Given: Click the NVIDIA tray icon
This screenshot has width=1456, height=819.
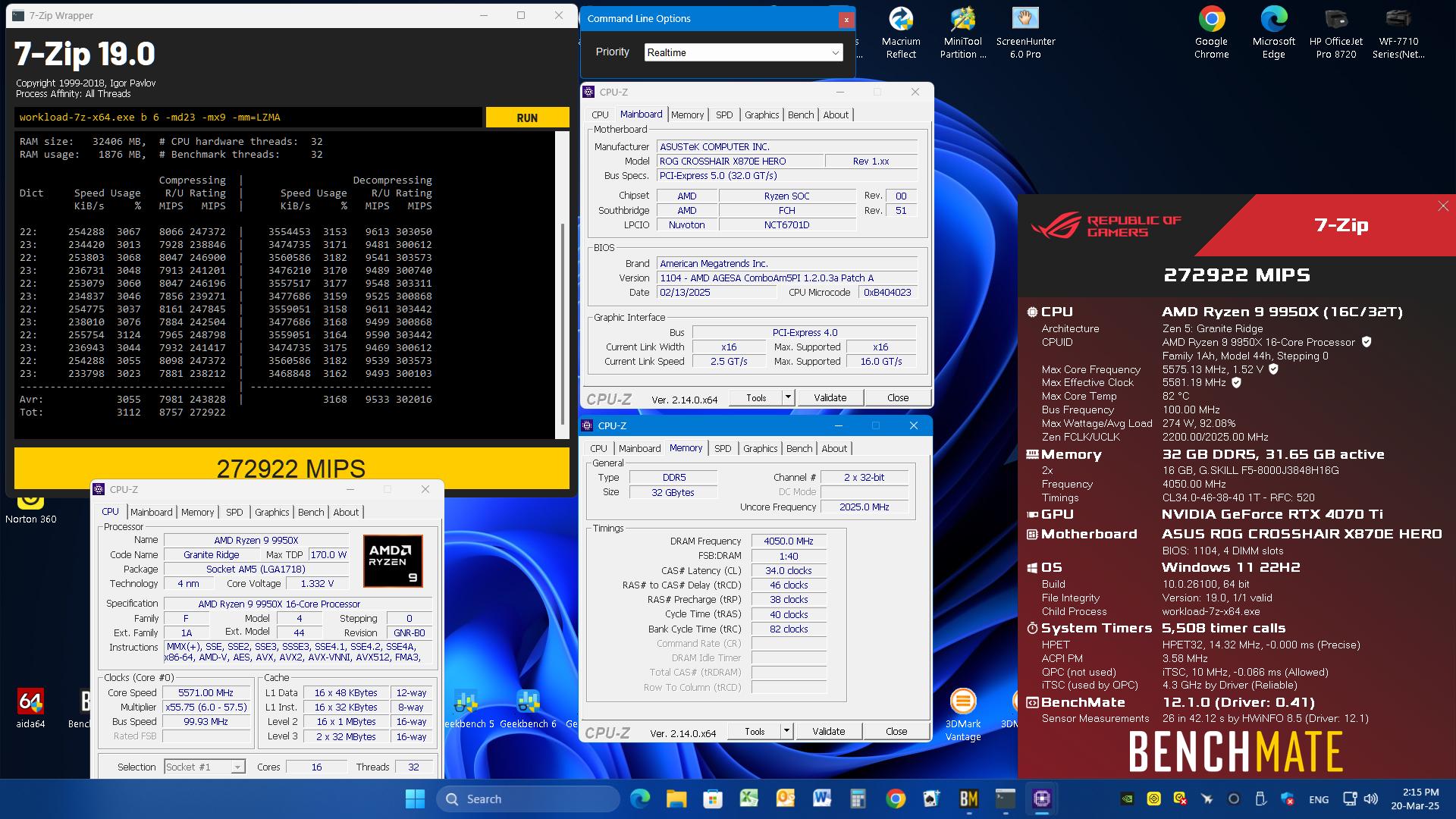Looking at the screenshot, I should coord(1128,799).
